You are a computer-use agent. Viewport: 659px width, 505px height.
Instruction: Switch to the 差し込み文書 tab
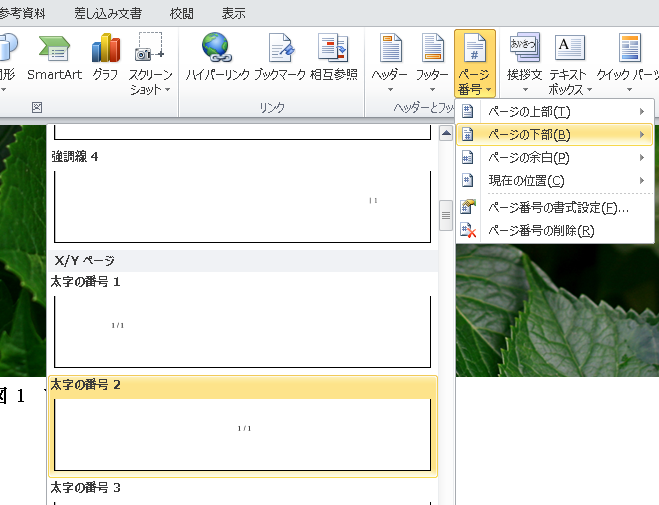[x=108, y=13]
